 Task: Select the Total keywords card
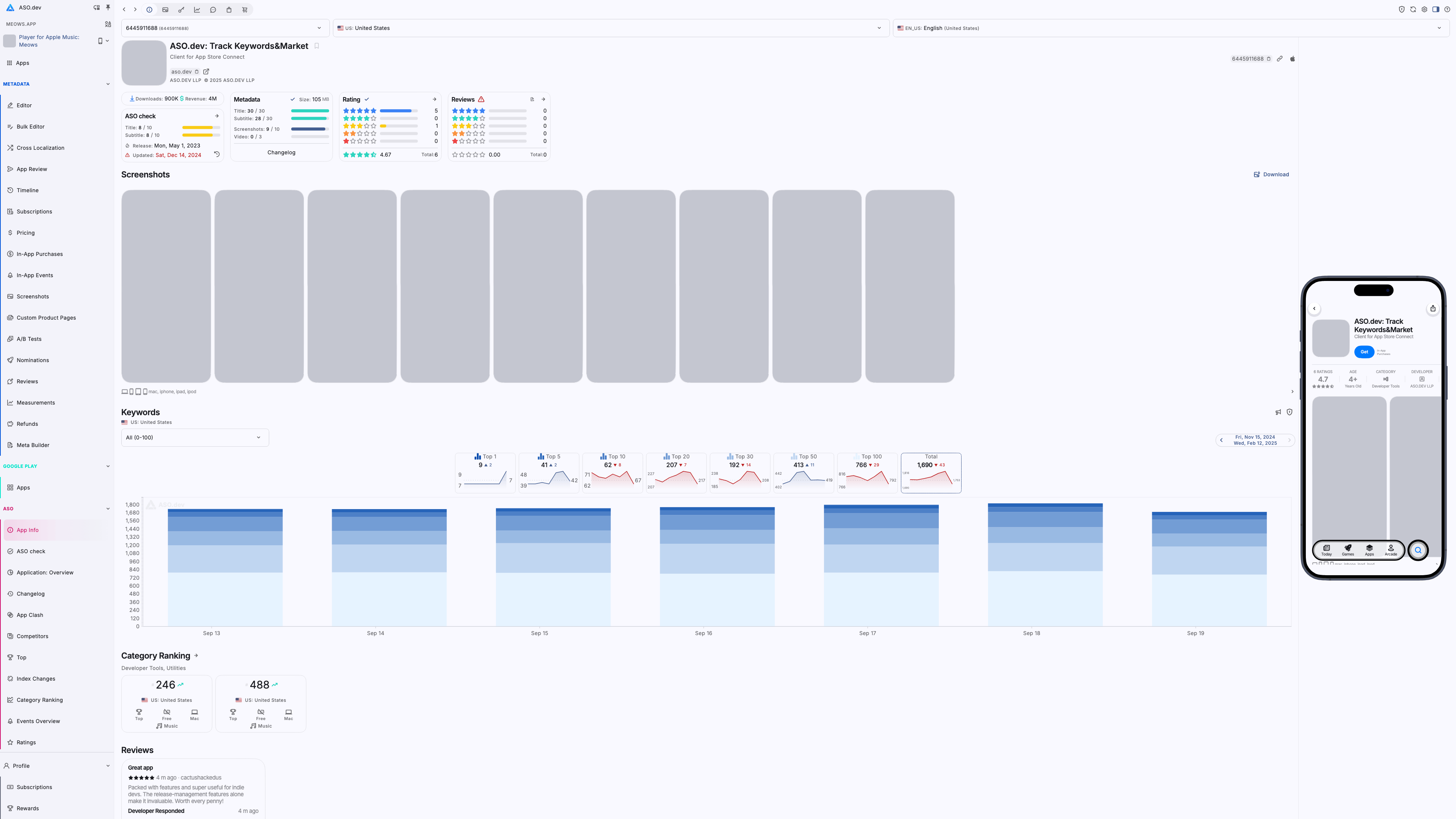pos(931,473)
